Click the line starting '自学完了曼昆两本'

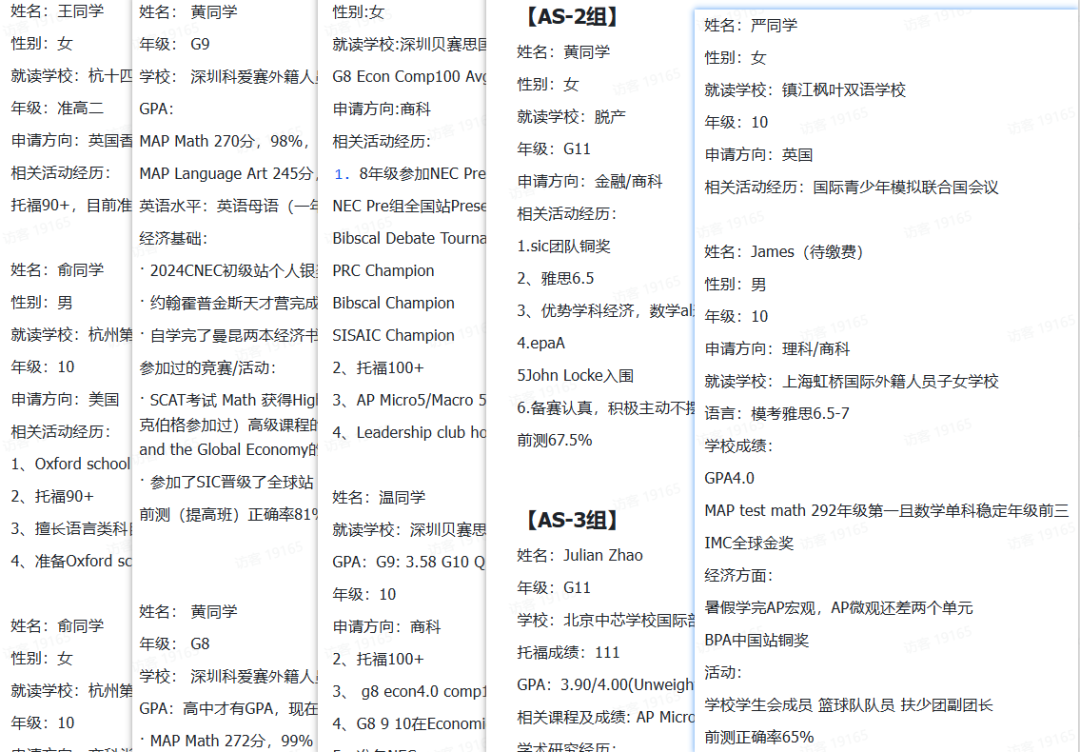228,335
